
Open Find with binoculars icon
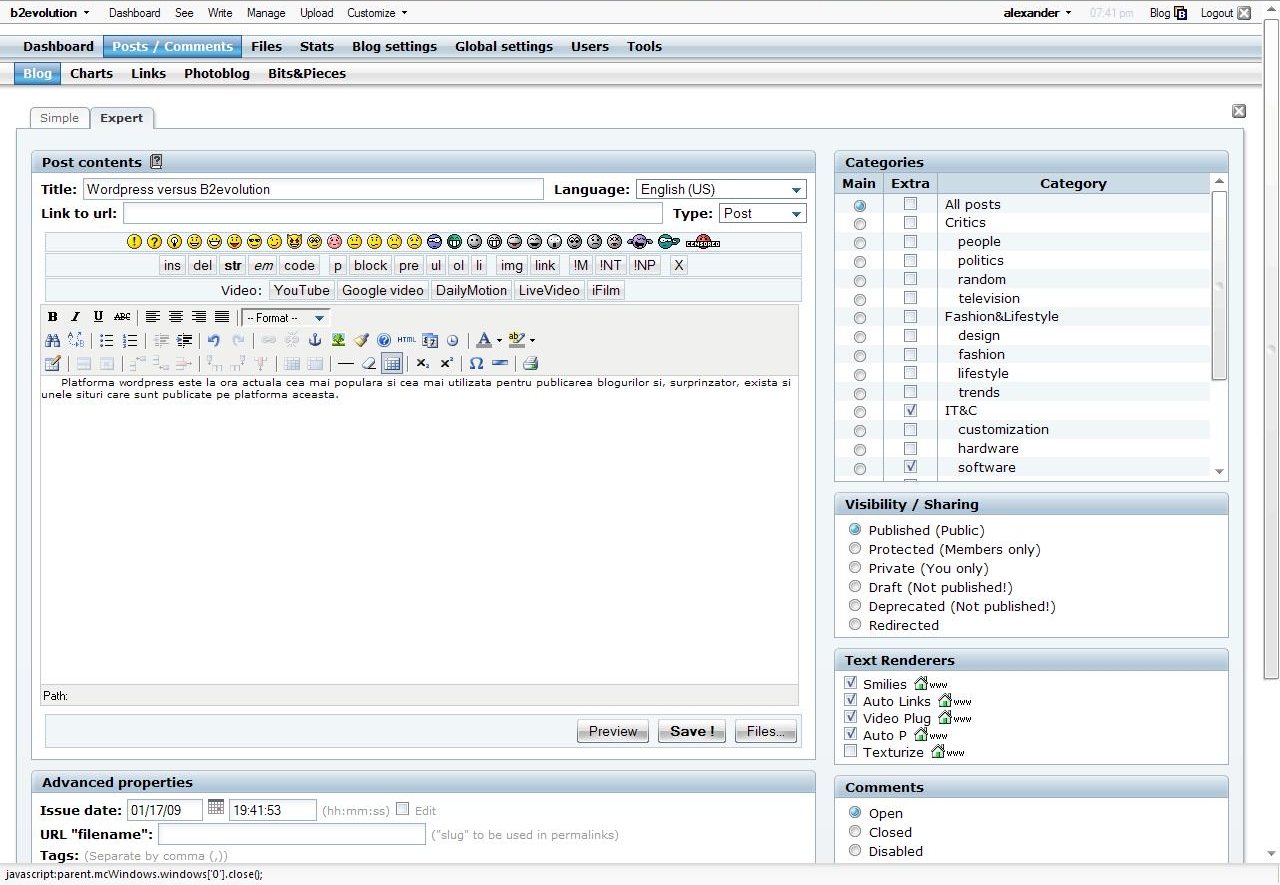pyautogui.click(x=53, y=340)
